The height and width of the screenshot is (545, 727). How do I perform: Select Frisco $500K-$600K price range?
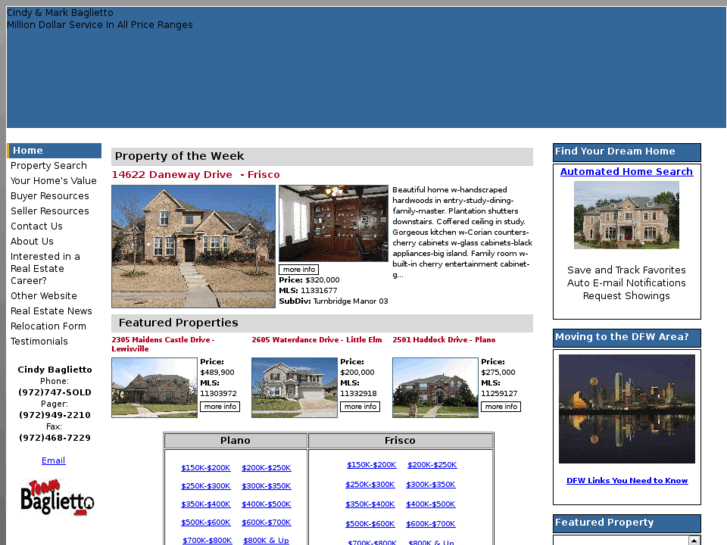(x=370, y=524)
